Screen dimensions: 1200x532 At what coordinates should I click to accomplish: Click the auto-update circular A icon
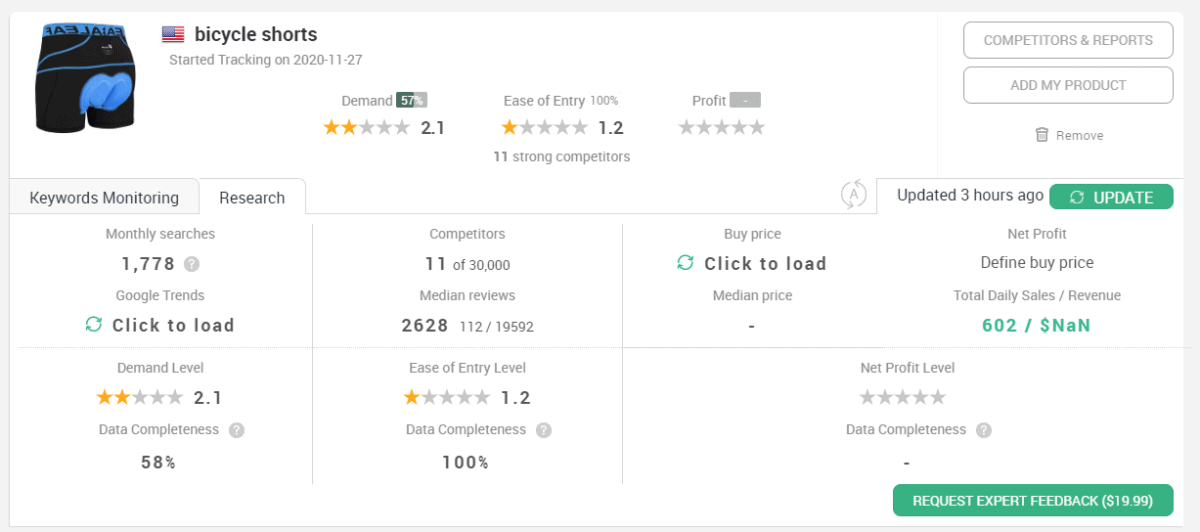point(853,194)
